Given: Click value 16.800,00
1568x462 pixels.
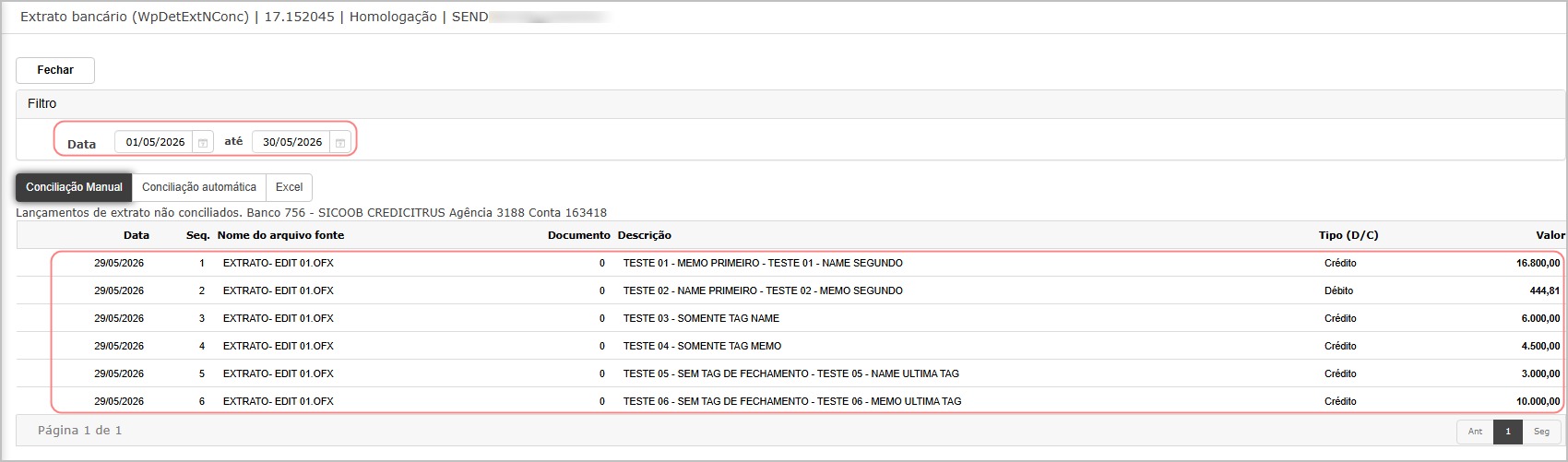Looking at the screenshot, I should click(1538, 263).
